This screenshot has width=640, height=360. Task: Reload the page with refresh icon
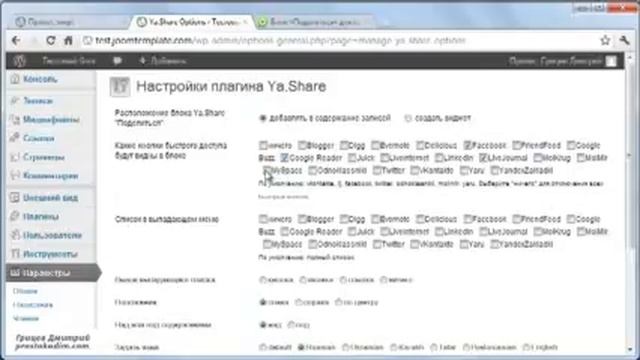[51, 40]
